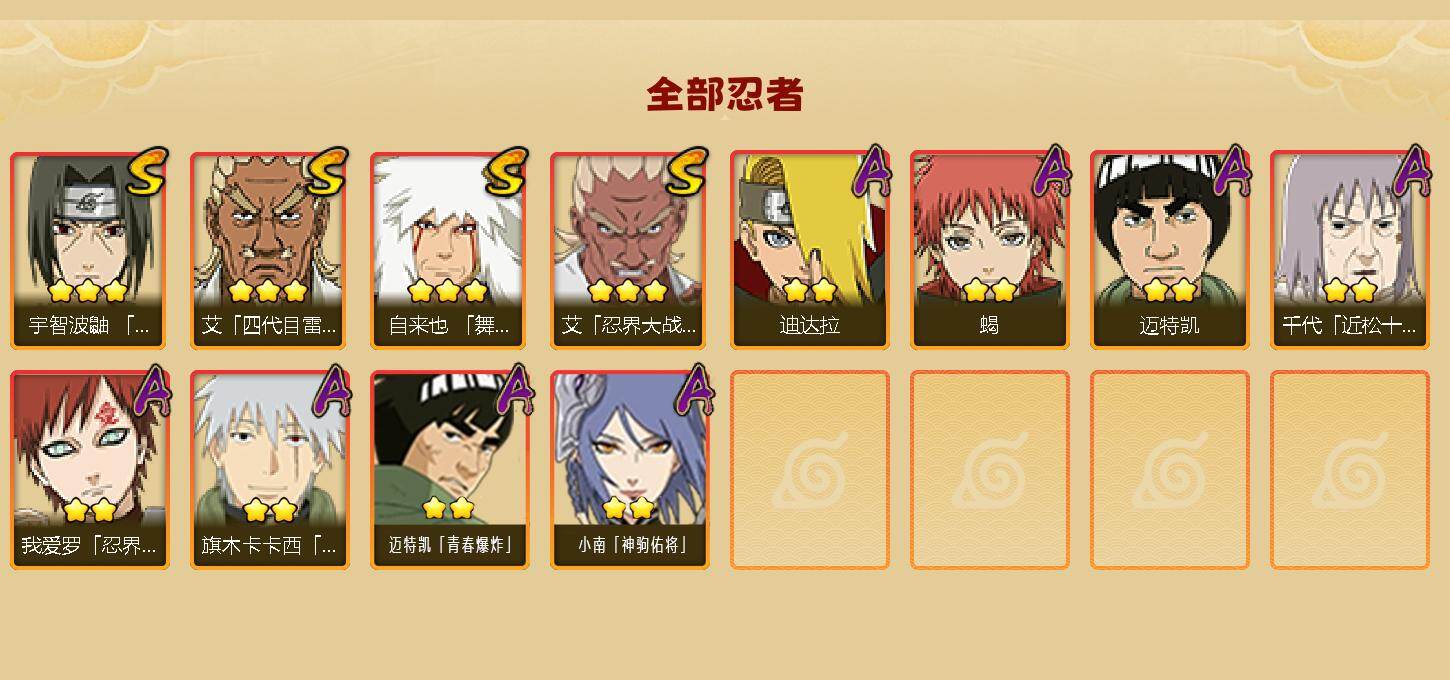1450x680 pixels.
Task: Click the S rank badge on 宇智波鼬
Action: coord(146,172)
